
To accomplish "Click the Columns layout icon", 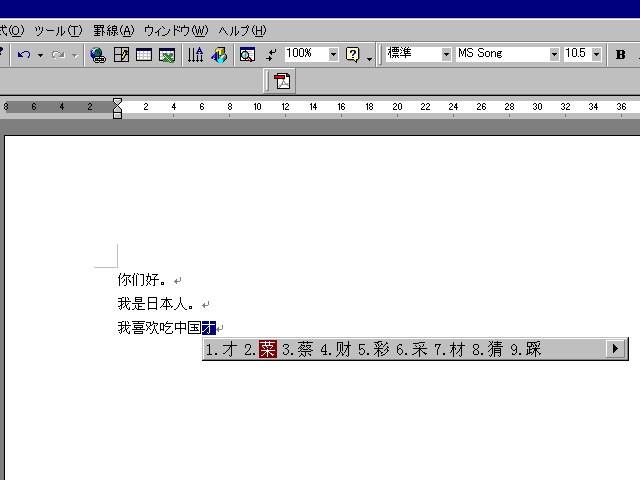I will coord(196,55).
